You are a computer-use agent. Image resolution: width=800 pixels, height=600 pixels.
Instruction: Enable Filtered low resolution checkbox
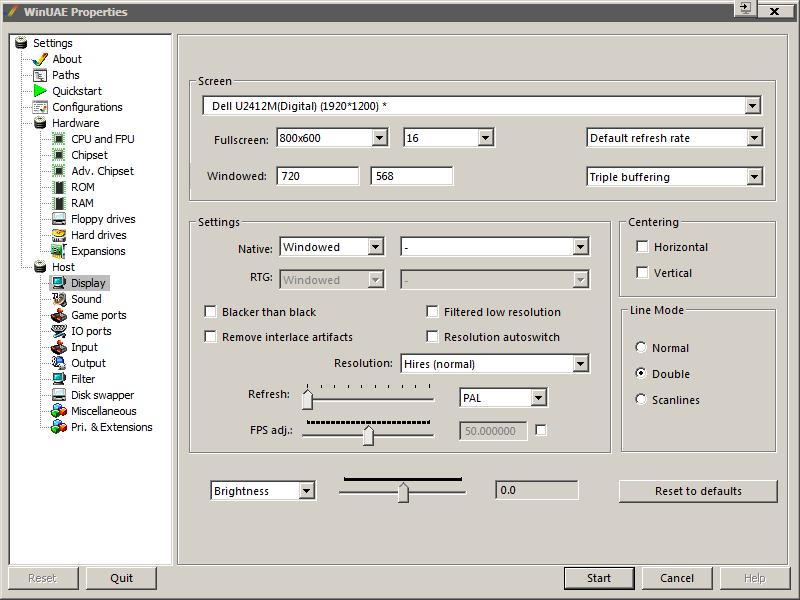[432, 312]
